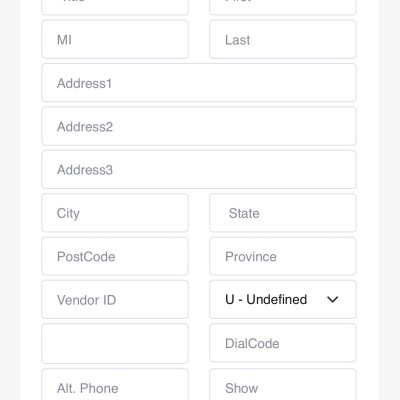Select the PostCode input

click(115, 256)
